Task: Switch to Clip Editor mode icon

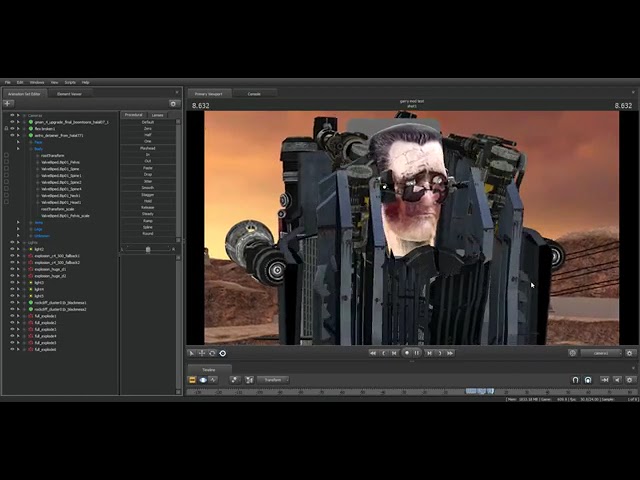Action: (192, 380)
